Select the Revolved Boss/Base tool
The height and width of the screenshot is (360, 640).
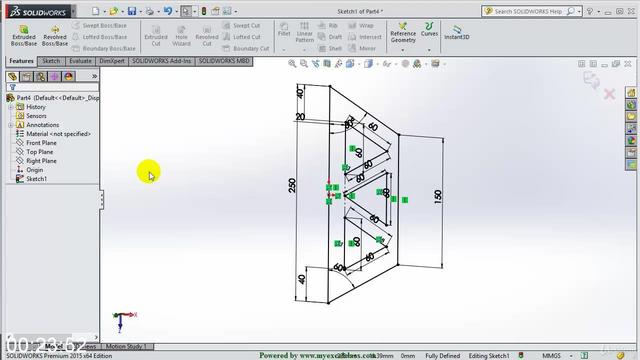[55, 35]
